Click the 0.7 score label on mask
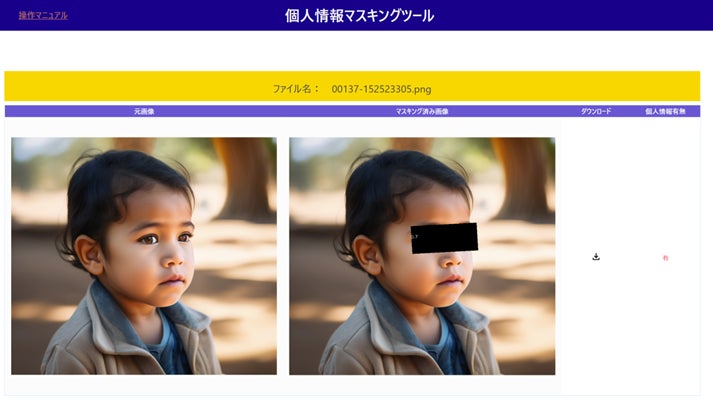Image resolution: width=713 pixels, height=407 pixels. (x=414, y=237)
